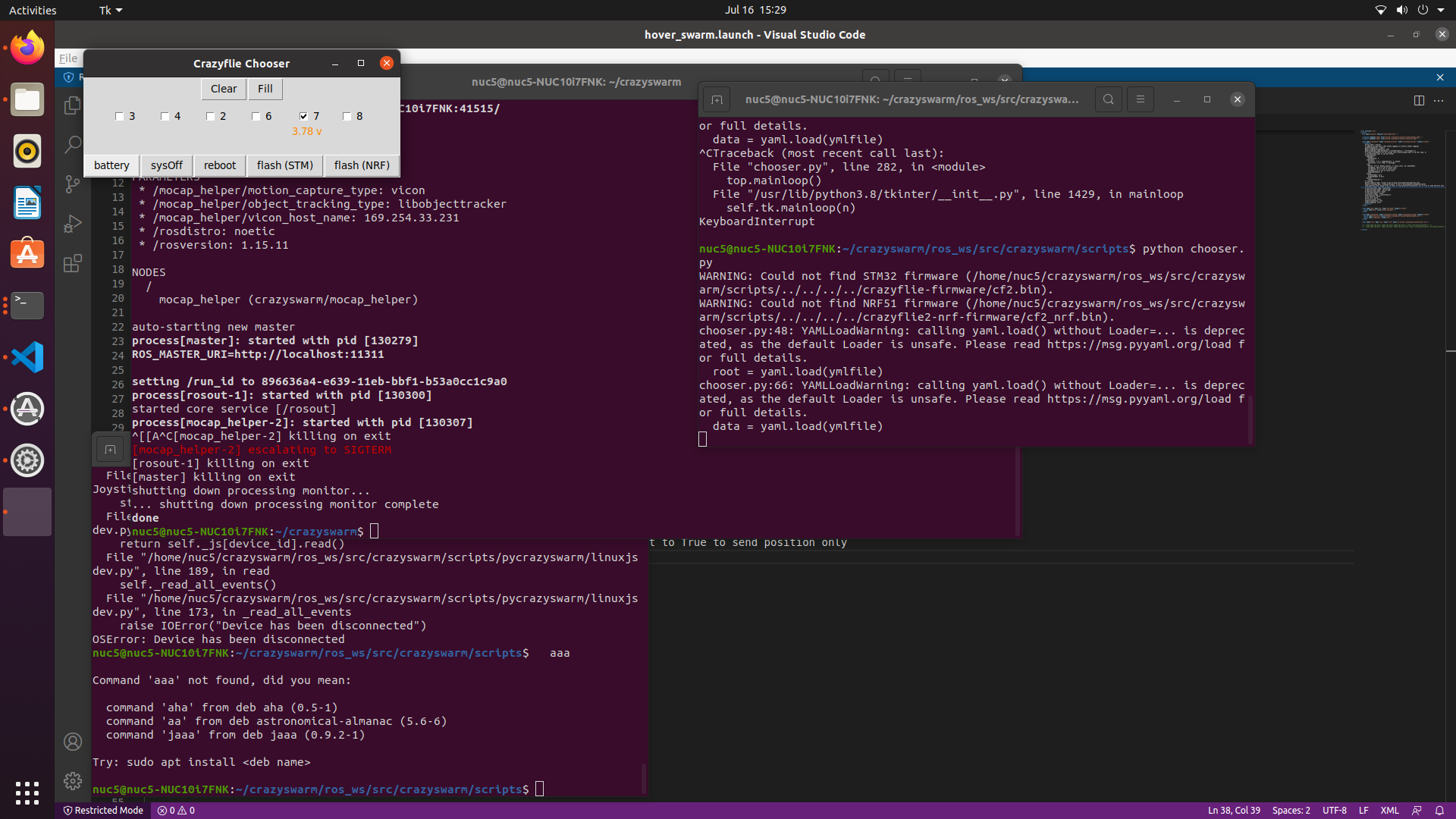This screenshot has width=1456, height=819.
Task: Click Fill in Crazyflie Chooser
Action: 265,89
